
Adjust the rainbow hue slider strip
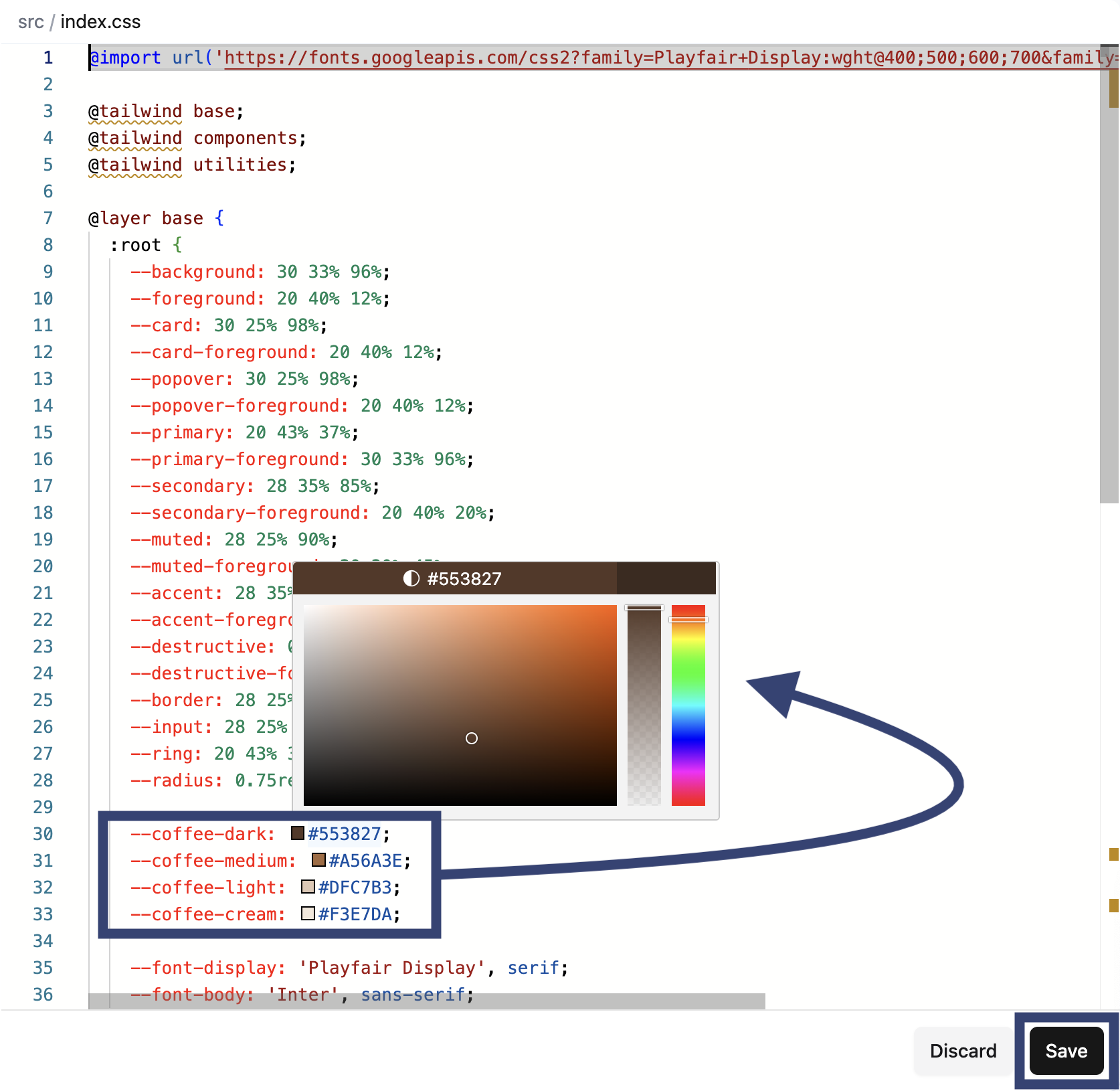coord(688,705)
